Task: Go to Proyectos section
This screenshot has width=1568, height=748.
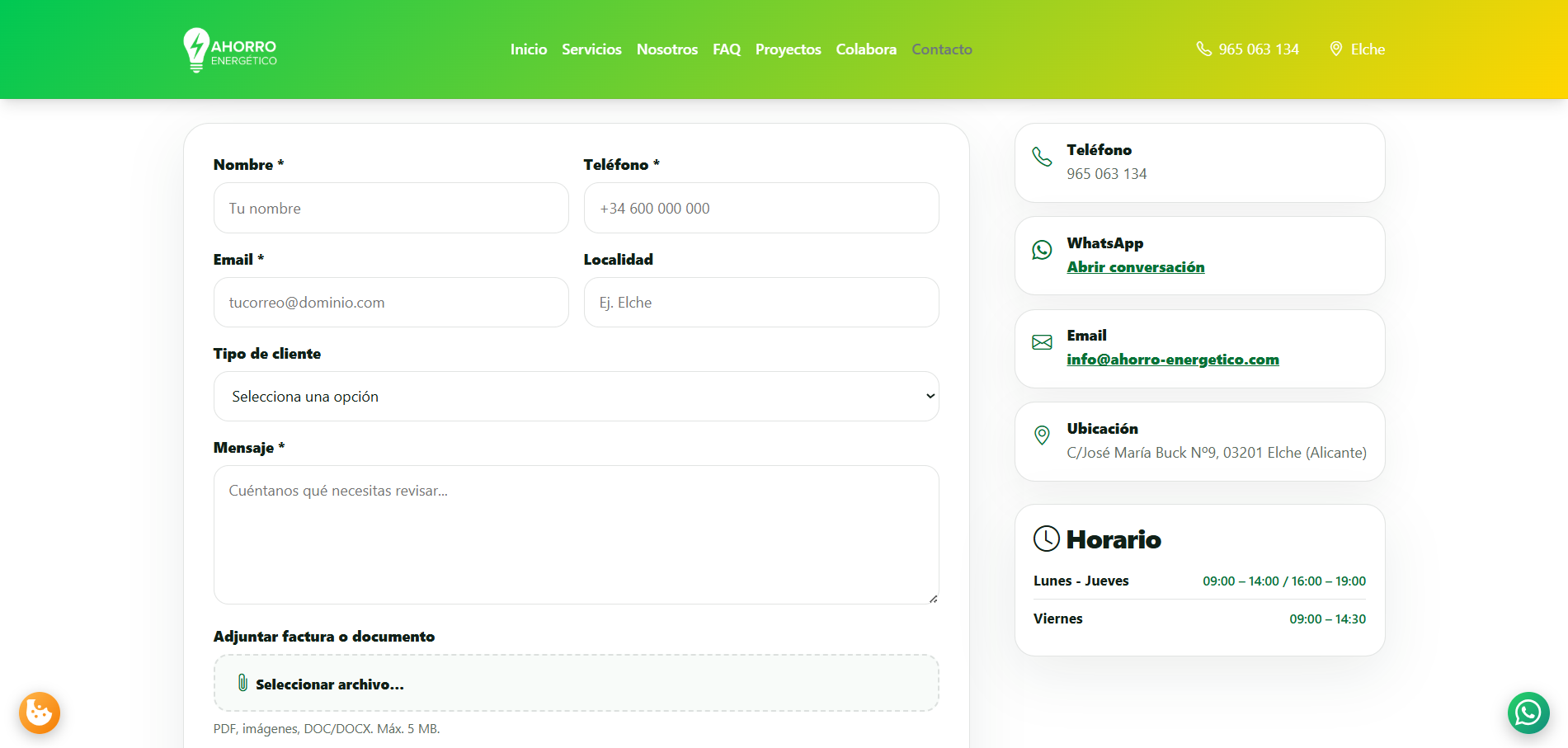Action: coord(788,49)
